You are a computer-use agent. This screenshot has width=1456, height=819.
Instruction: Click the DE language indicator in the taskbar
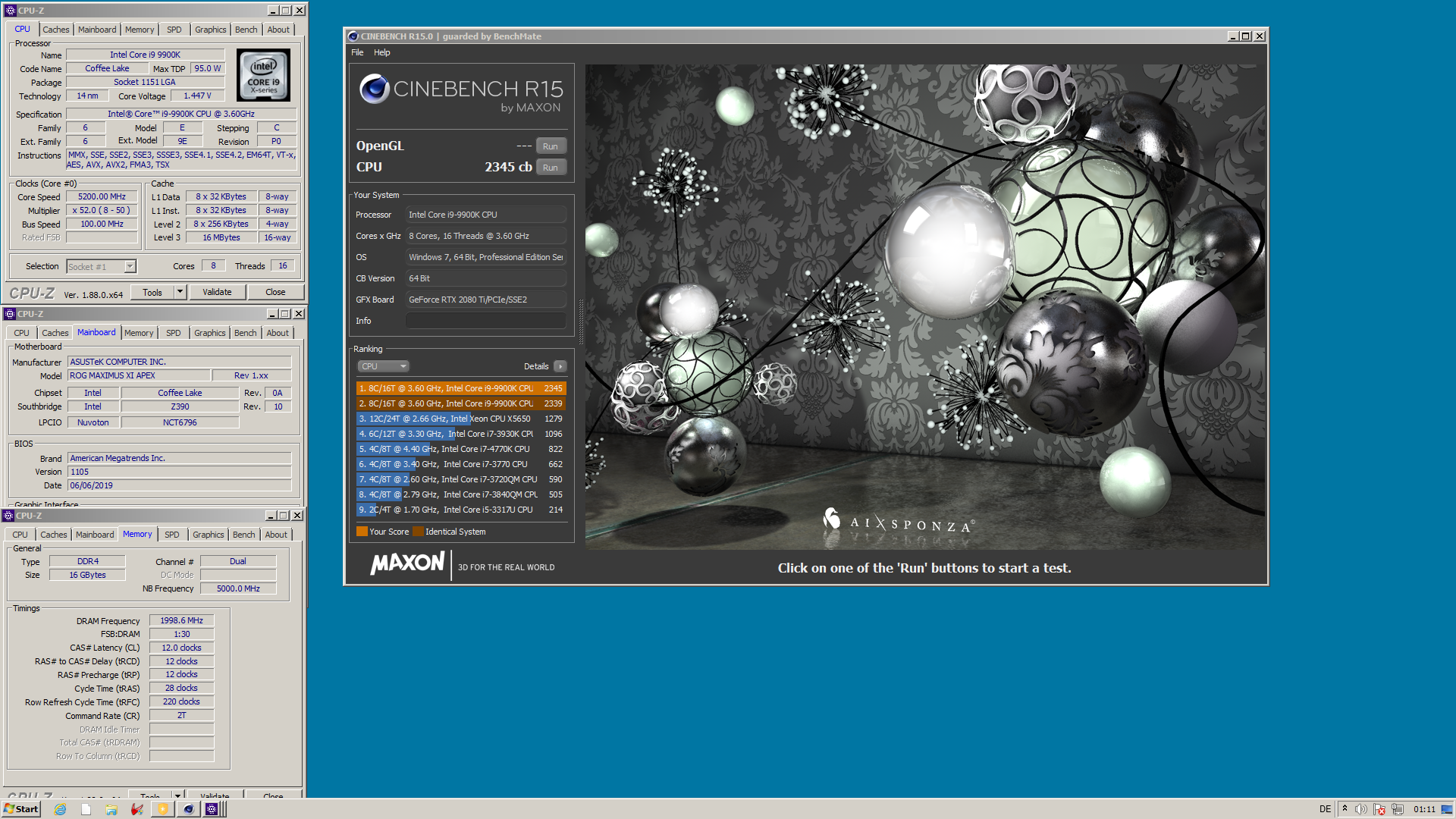coord(1325,809)
